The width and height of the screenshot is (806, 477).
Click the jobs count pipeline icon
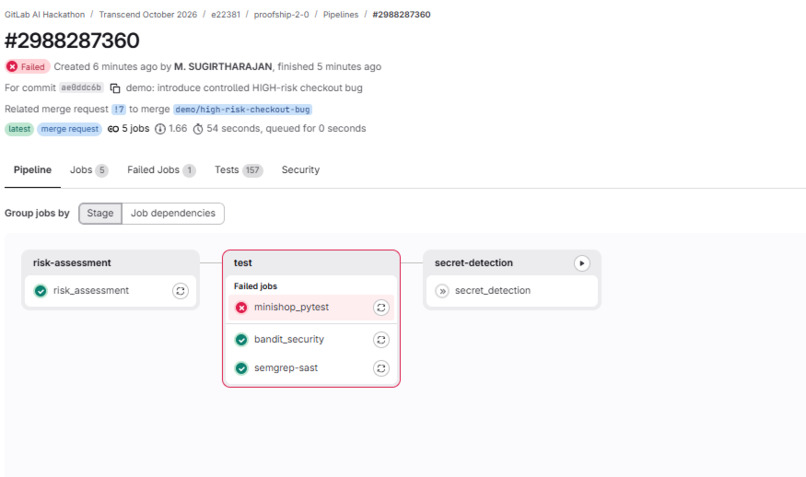point(113,129)
